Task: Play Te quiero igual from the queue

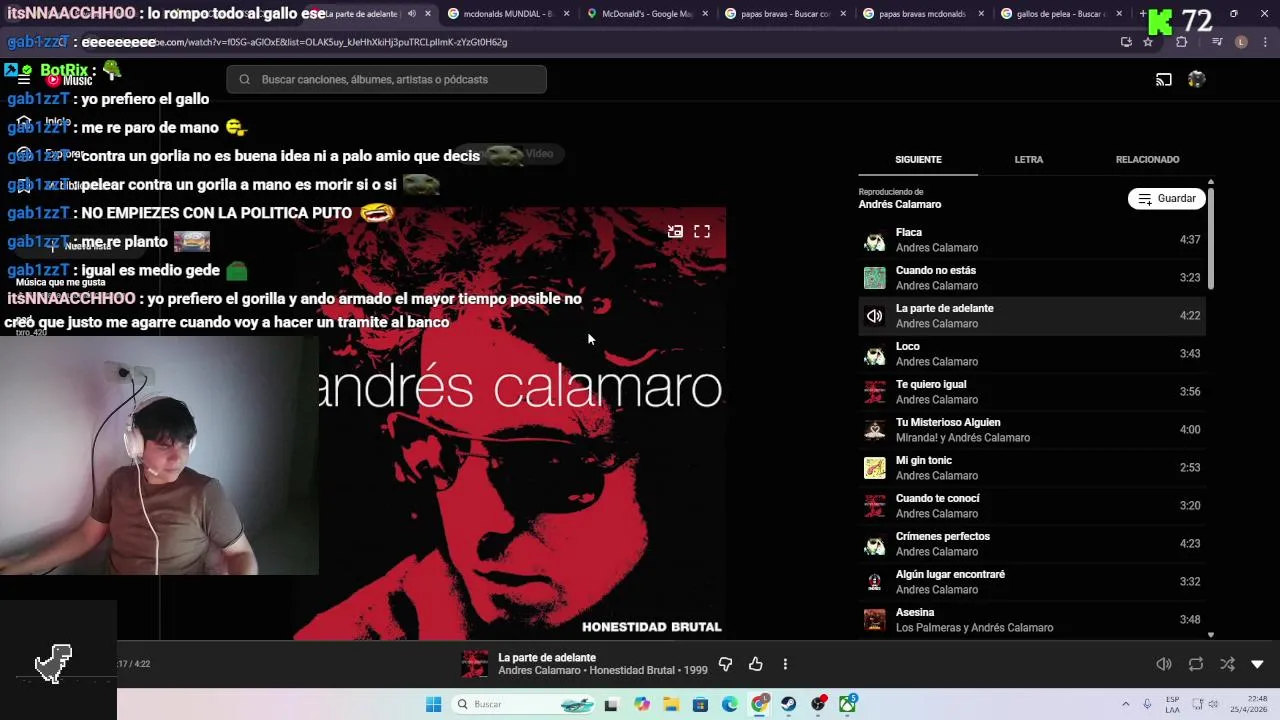Action: 1031,392
